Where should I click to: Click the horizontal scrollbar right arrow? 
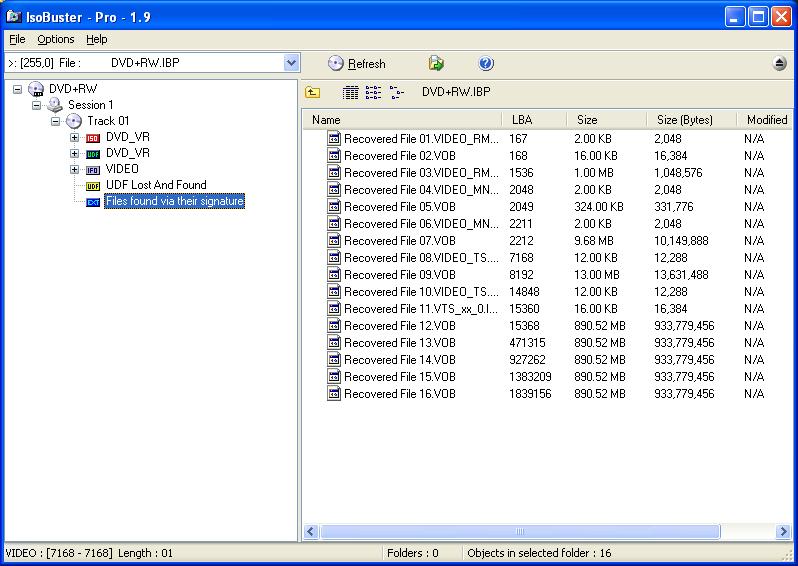(783, 532)
